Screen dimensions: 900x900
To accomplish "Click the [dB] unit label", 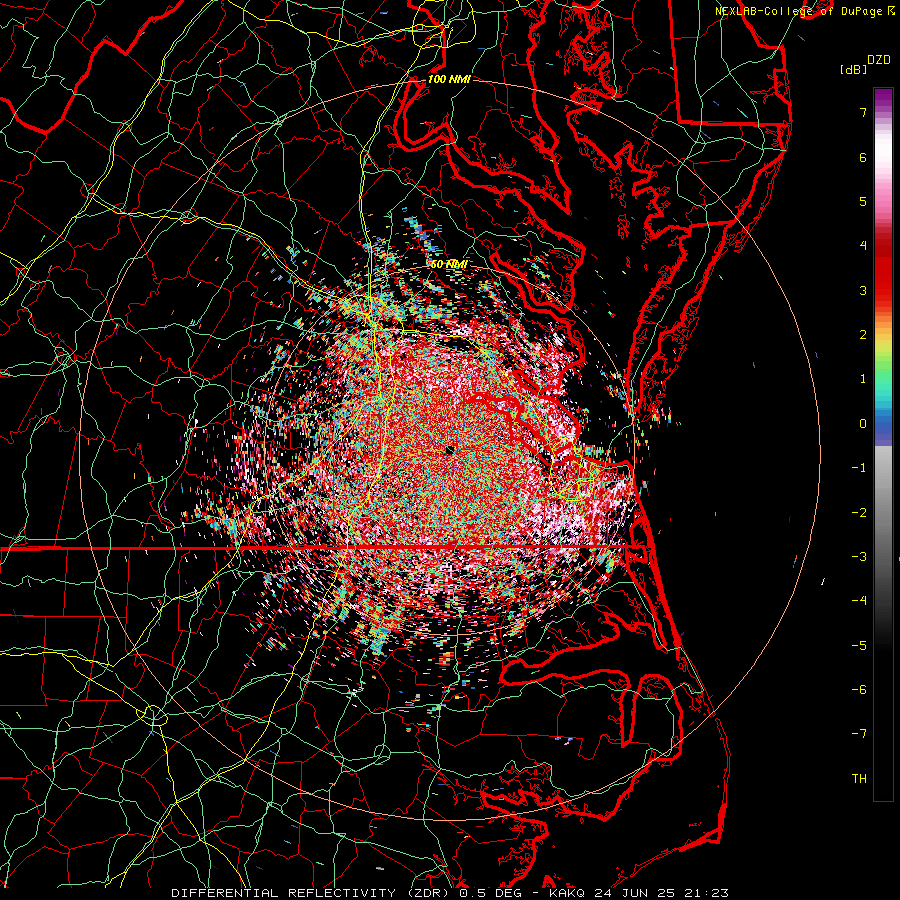I will click(x=853, y=69).
